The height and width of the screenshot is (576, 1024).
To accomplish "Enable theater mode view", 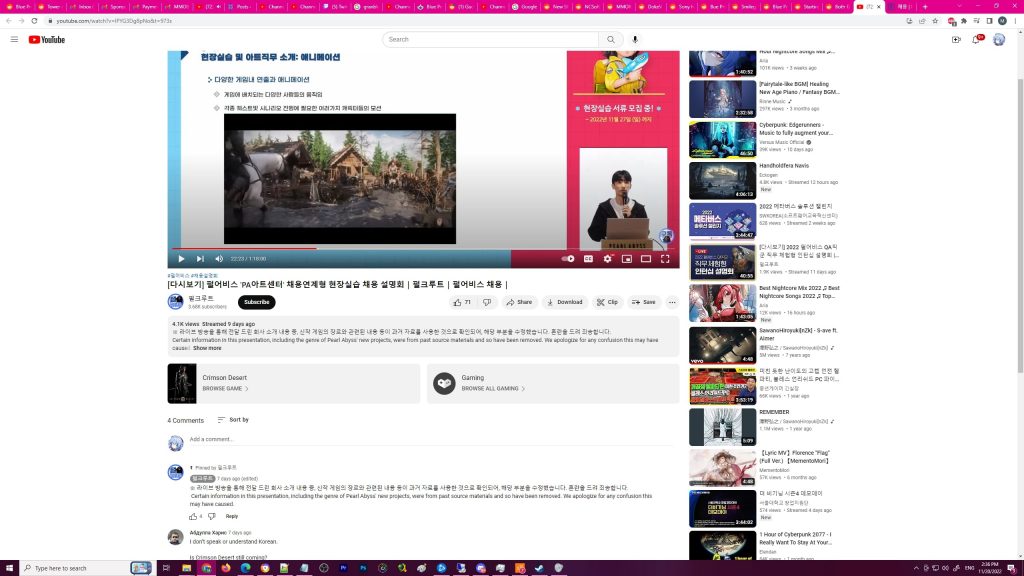I will coord(646,259).
